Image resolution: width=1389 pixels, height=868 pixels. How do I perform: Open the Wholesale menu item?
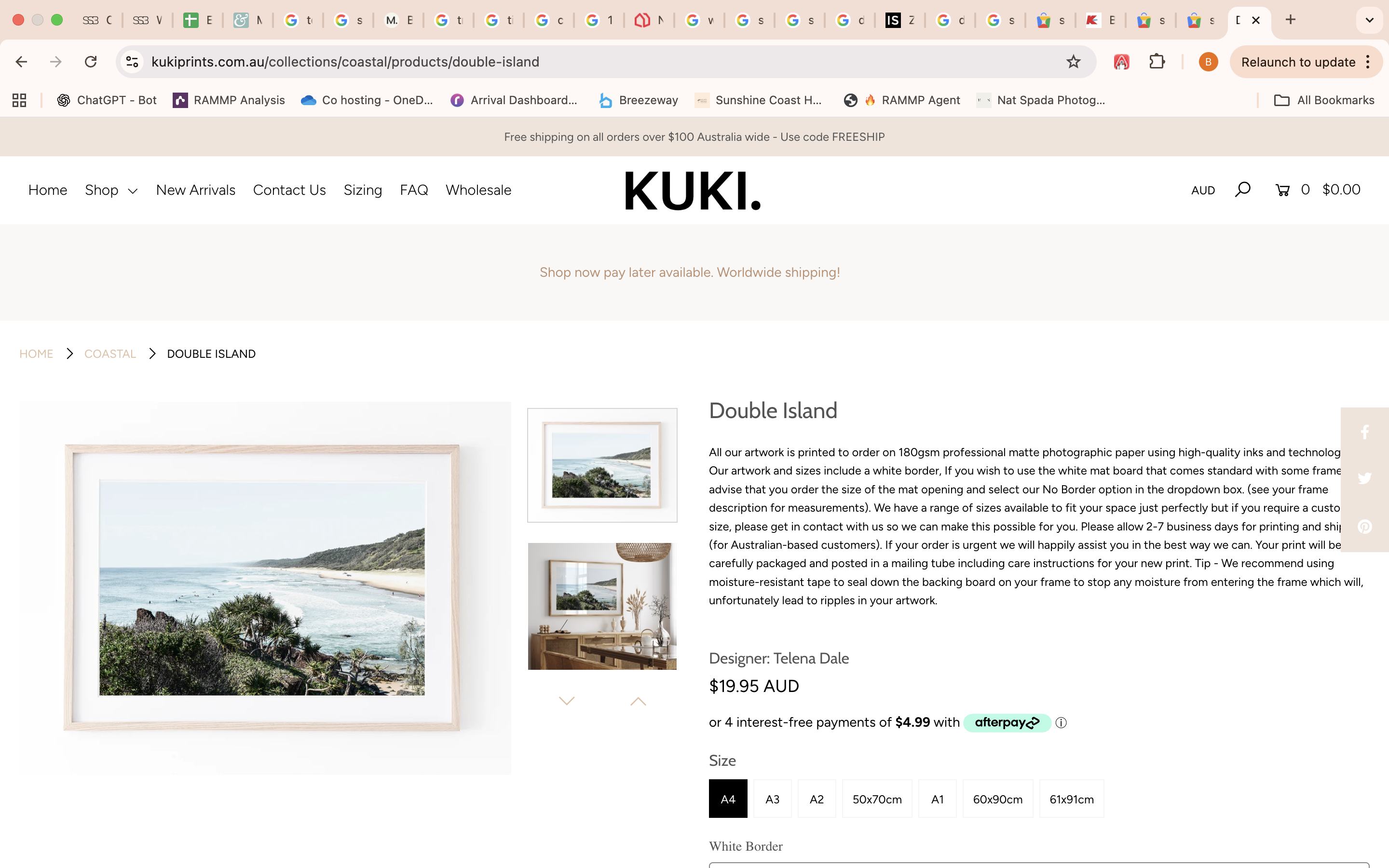[478, 190]
